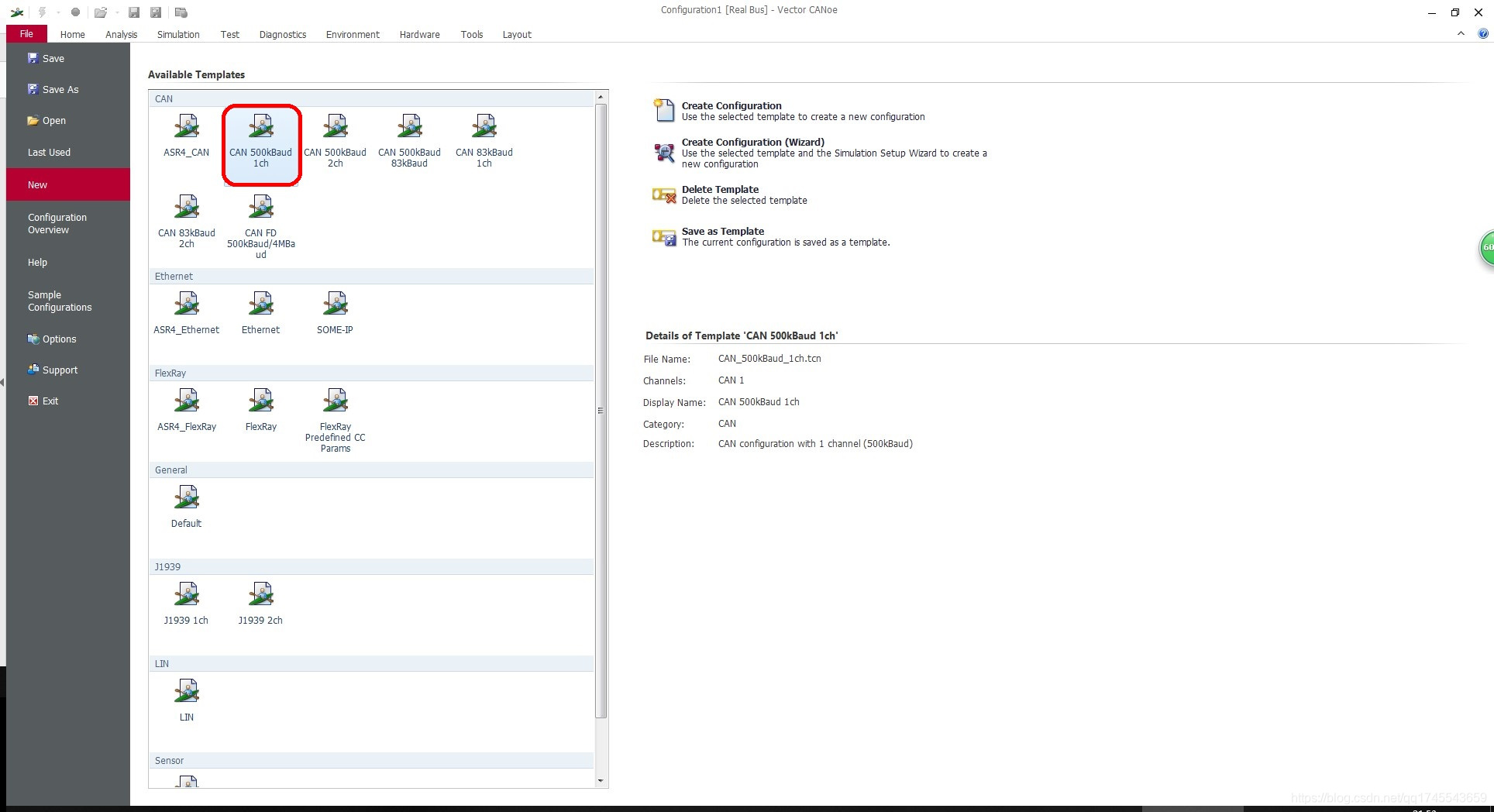This screenshot has width=1494, height=812.
Task: Click the lightning bolt start icon in title bar
Action: click(42, 12)
